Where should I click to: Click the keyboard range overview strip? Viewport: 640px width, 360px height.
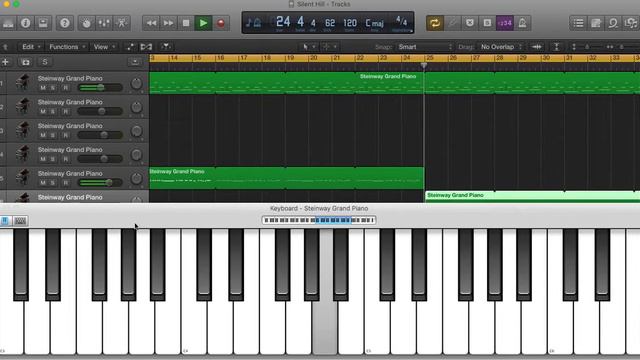tap(319, 220)
